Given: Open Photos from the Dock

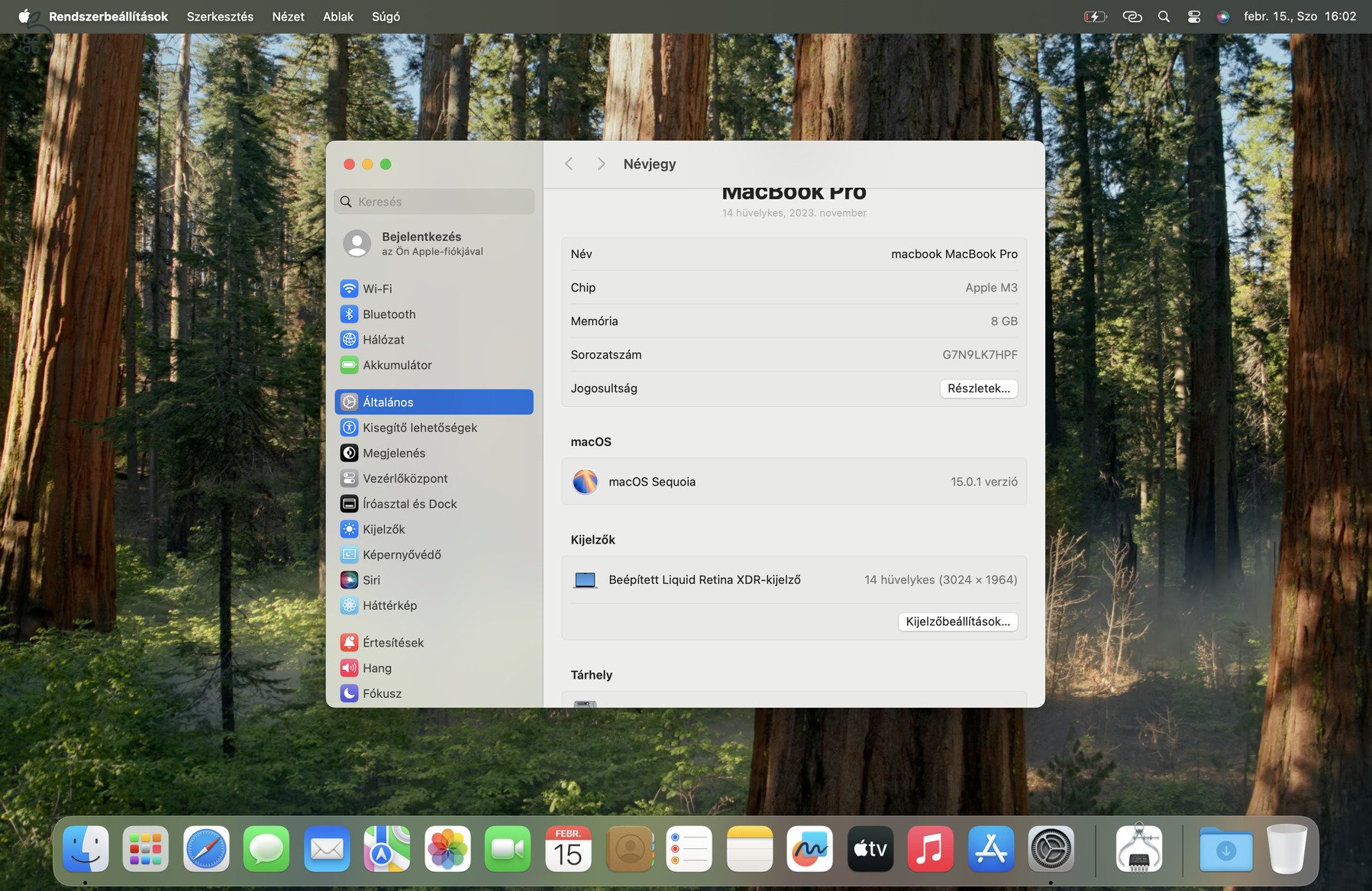Looking at the screenshot, I should pyautogui.click(x=447, y=848).
